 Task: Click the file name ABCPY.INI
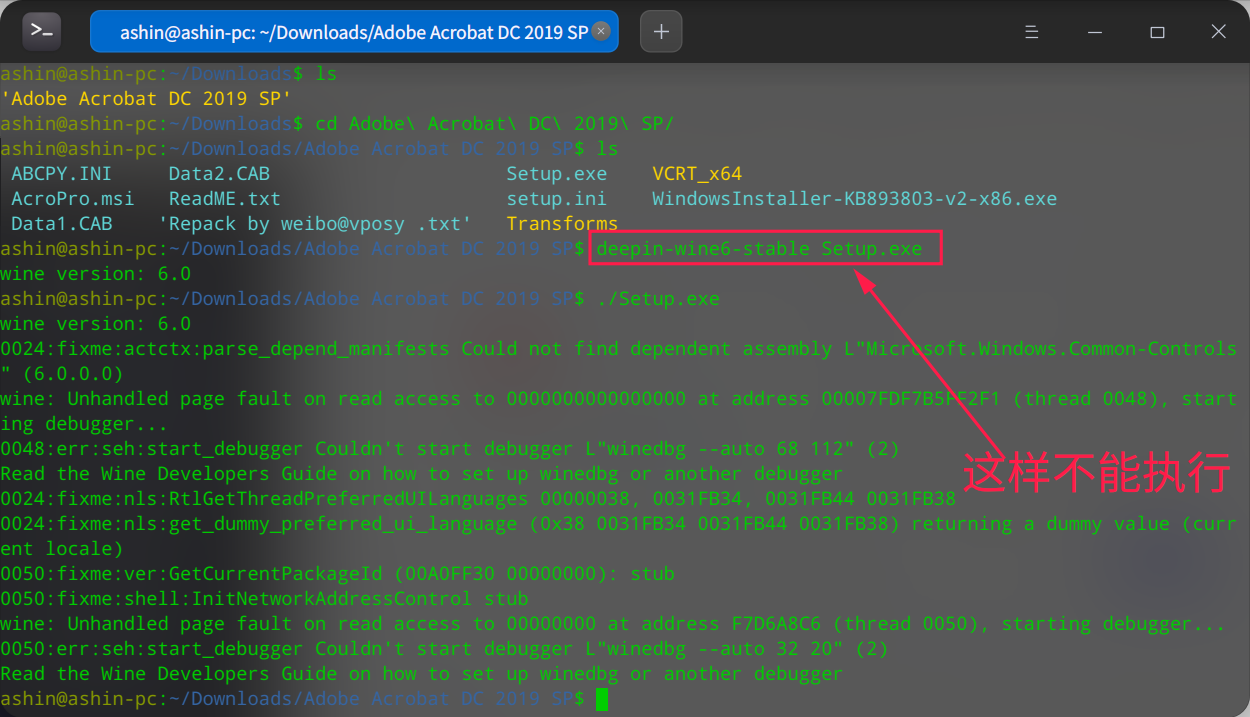62,174
